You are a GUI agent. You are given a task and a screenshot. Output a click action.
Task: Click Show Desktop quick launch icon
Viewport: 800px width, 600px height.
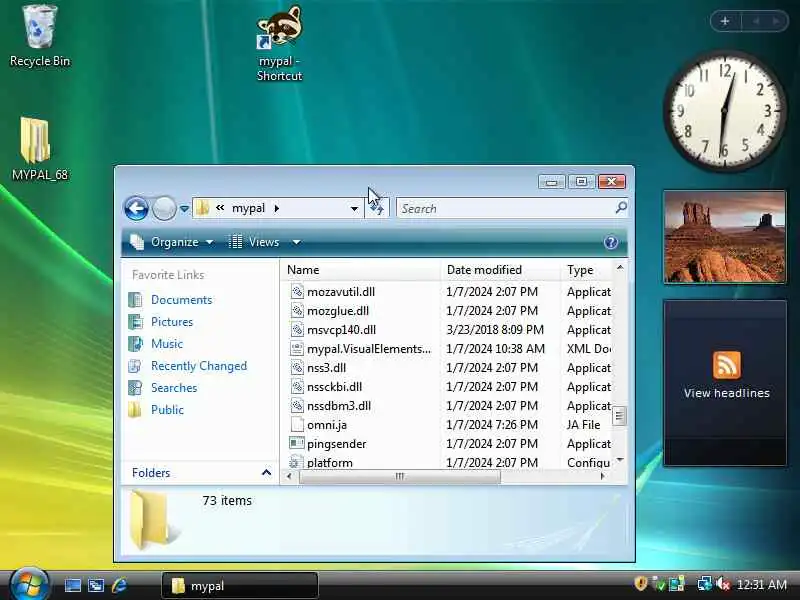(72, 585)
